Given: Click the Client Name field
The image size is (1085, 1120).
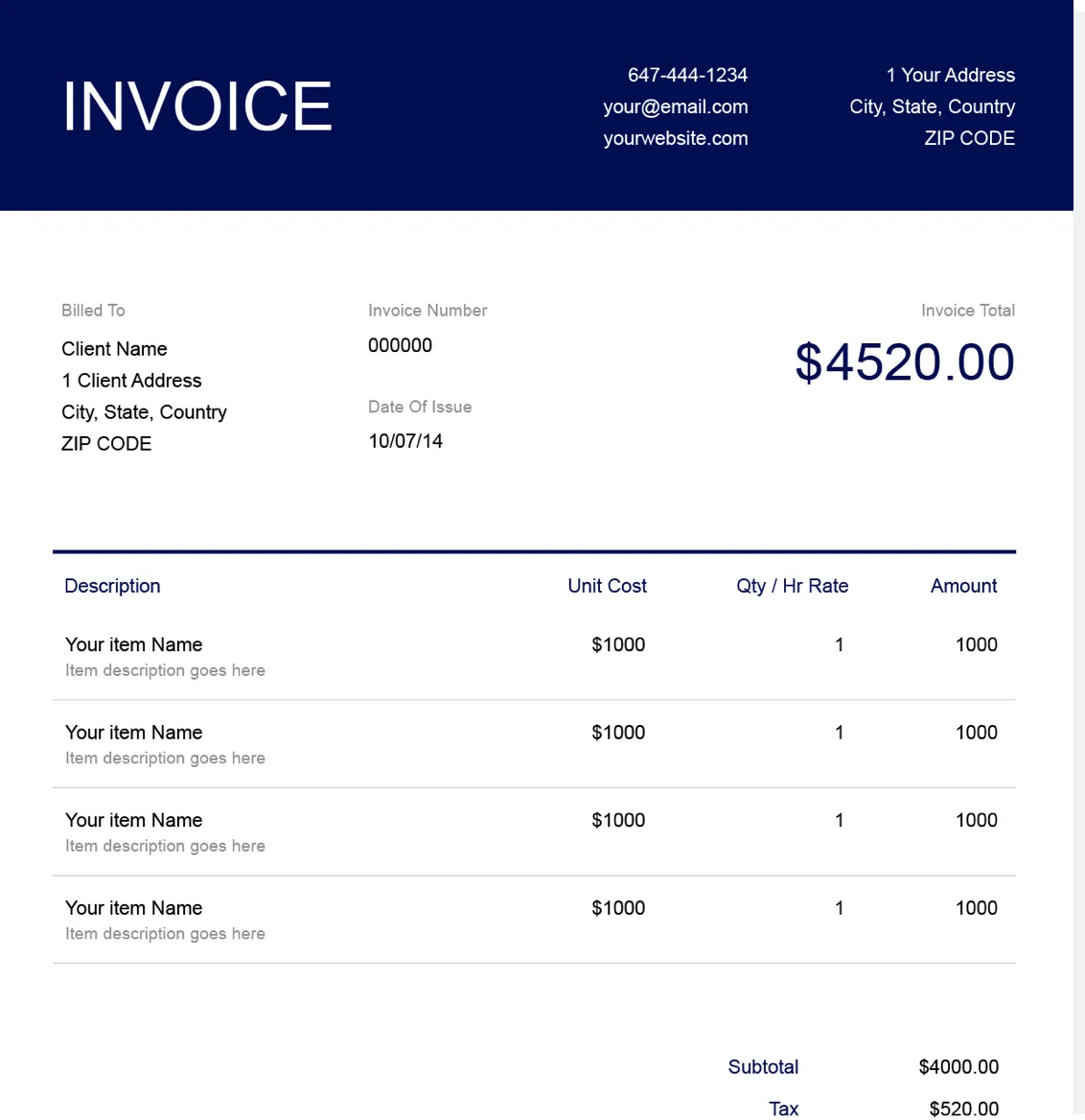Looking at the screenshot, I should tap(114, 349).
